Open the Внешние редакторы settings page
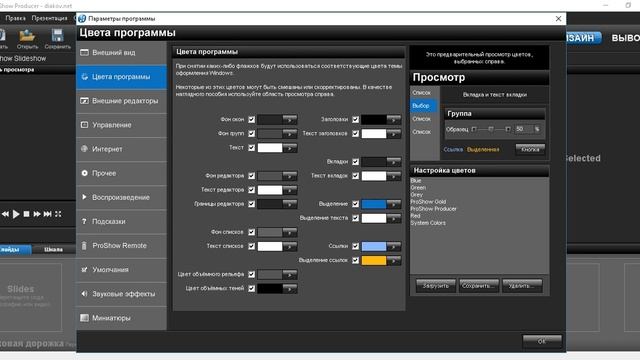Viewport: 640px width, 360px height. [x=121, y=101]
